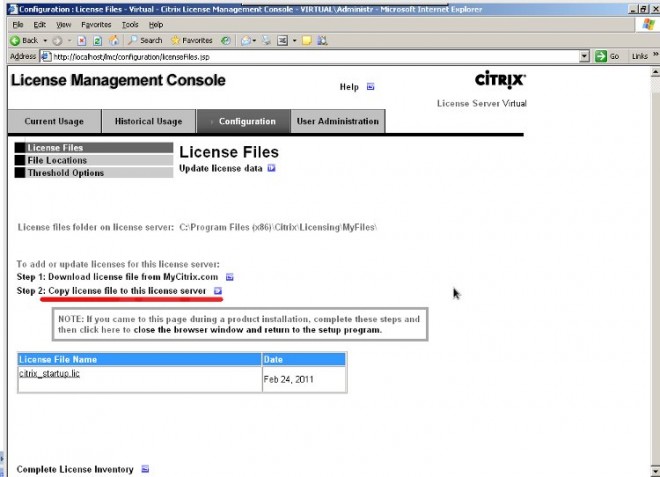Select the Configuration tab
Screen dimensions: 660x477
[x=244, y=121]
